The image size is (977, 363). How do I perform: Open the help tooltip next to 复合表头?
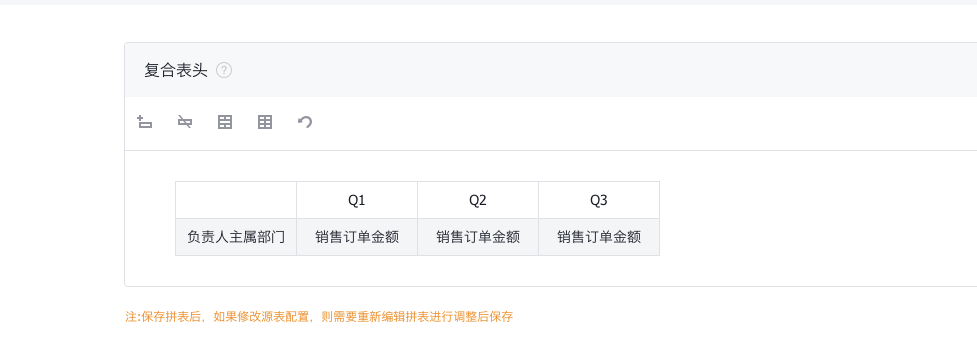click(224, 70)
